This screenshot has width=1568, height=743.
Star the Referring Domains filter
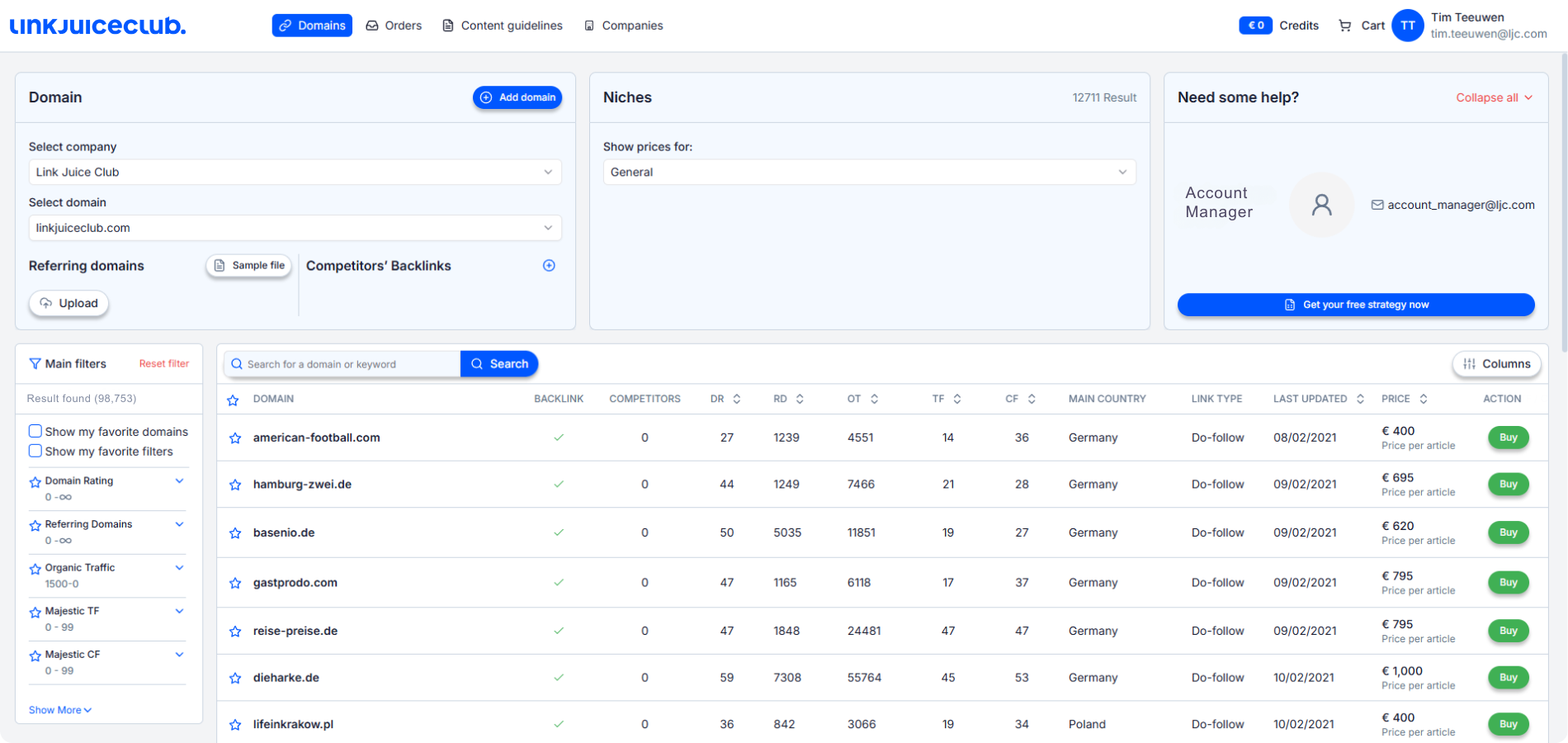(35, 525)
